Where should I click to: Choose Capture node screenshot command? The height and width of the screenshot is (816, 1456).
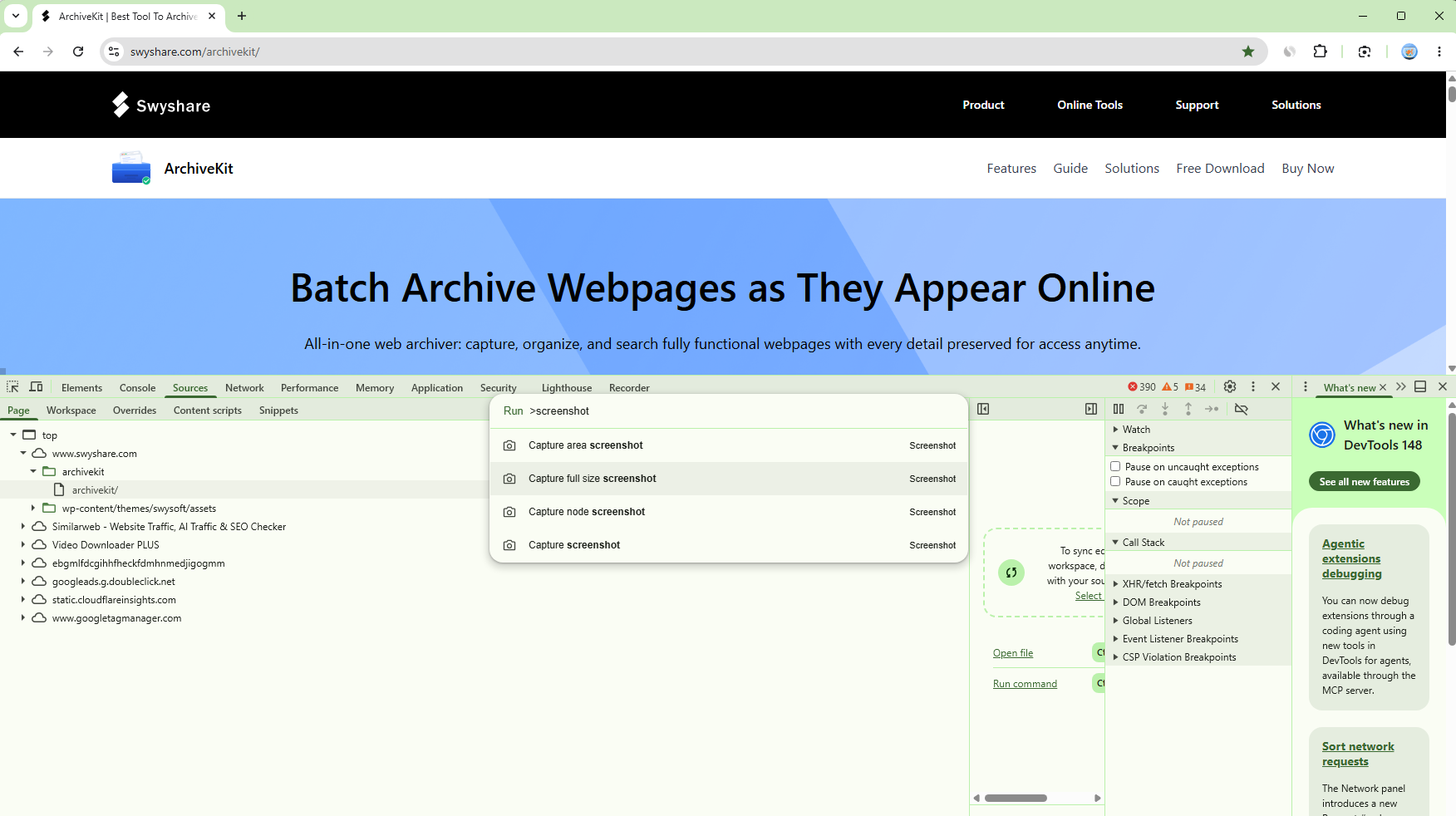coord(729,512)
